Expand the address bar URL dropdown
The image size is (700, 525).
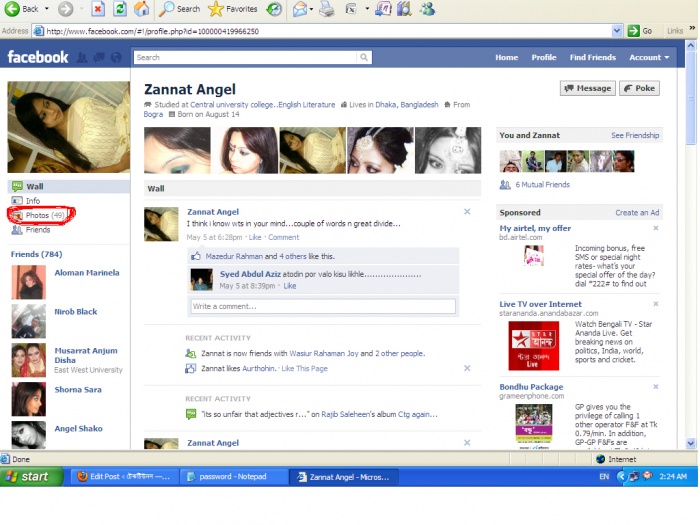622,31
